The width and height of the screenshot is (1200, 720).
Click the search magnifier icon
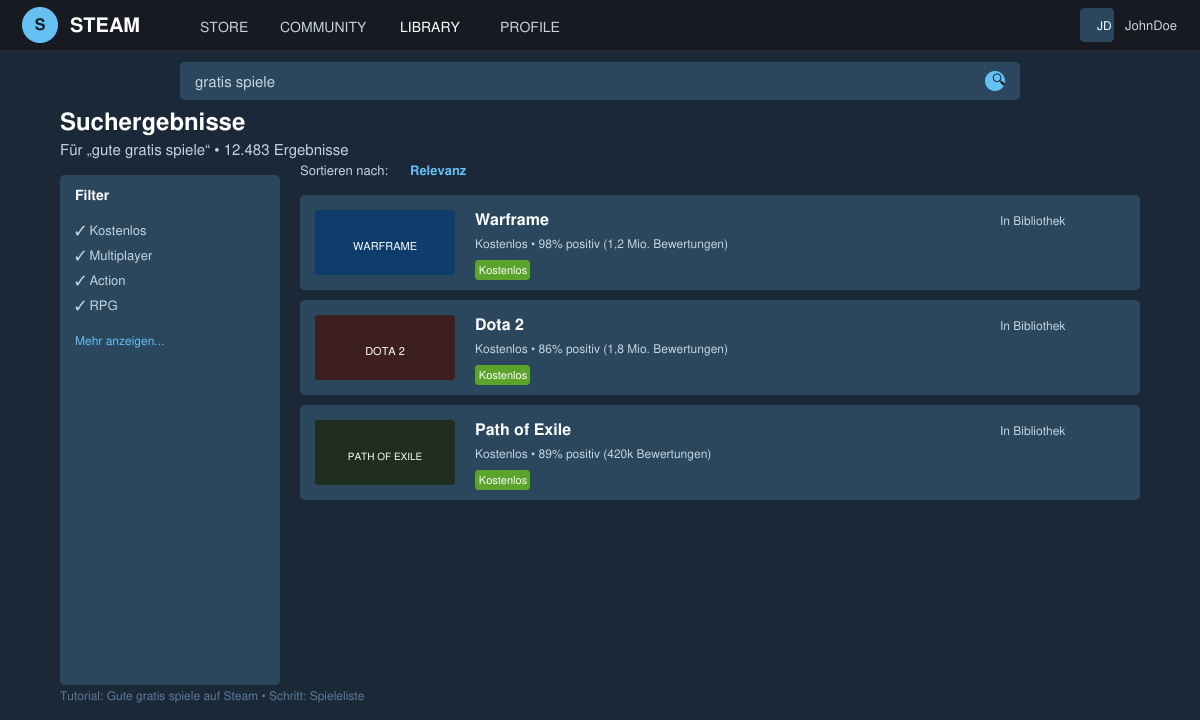995,81
